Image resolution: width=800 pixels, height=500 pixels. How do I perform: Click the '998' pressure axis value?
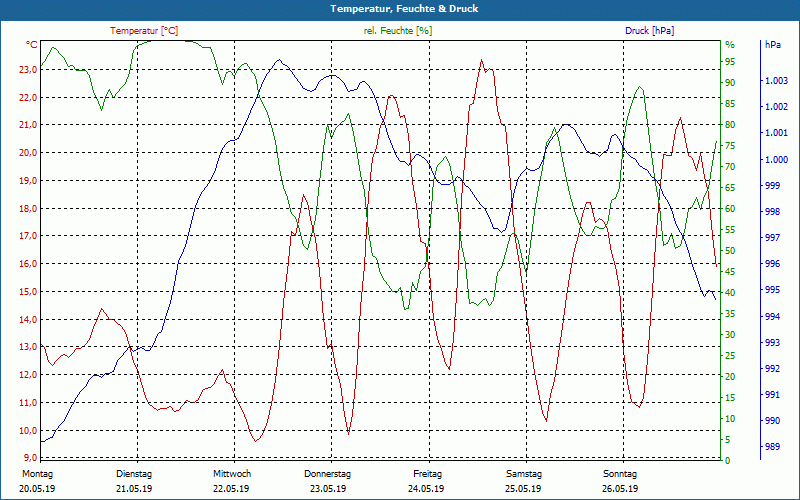pos(773,211)
